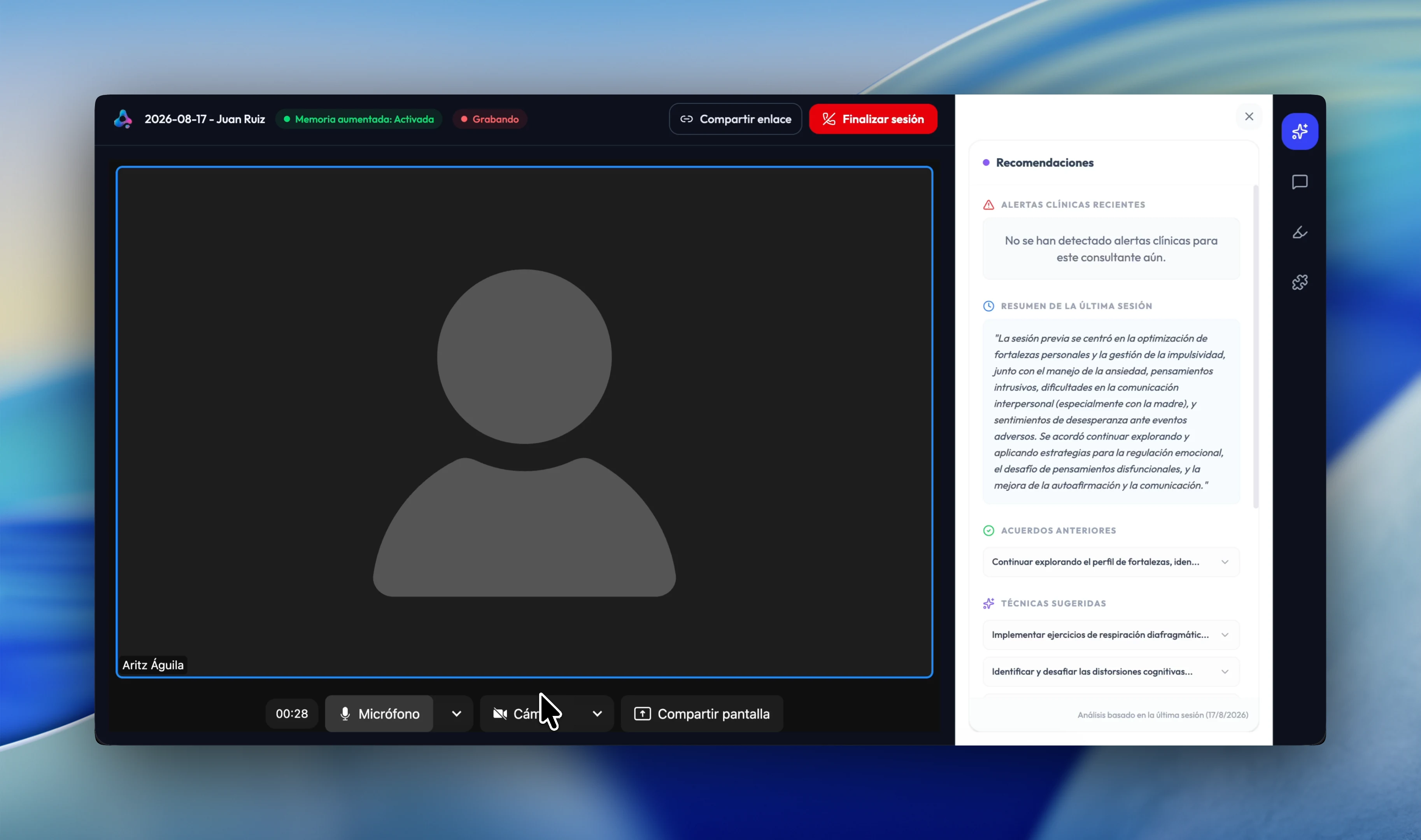Click the app logo icon in header

point(123,119)
